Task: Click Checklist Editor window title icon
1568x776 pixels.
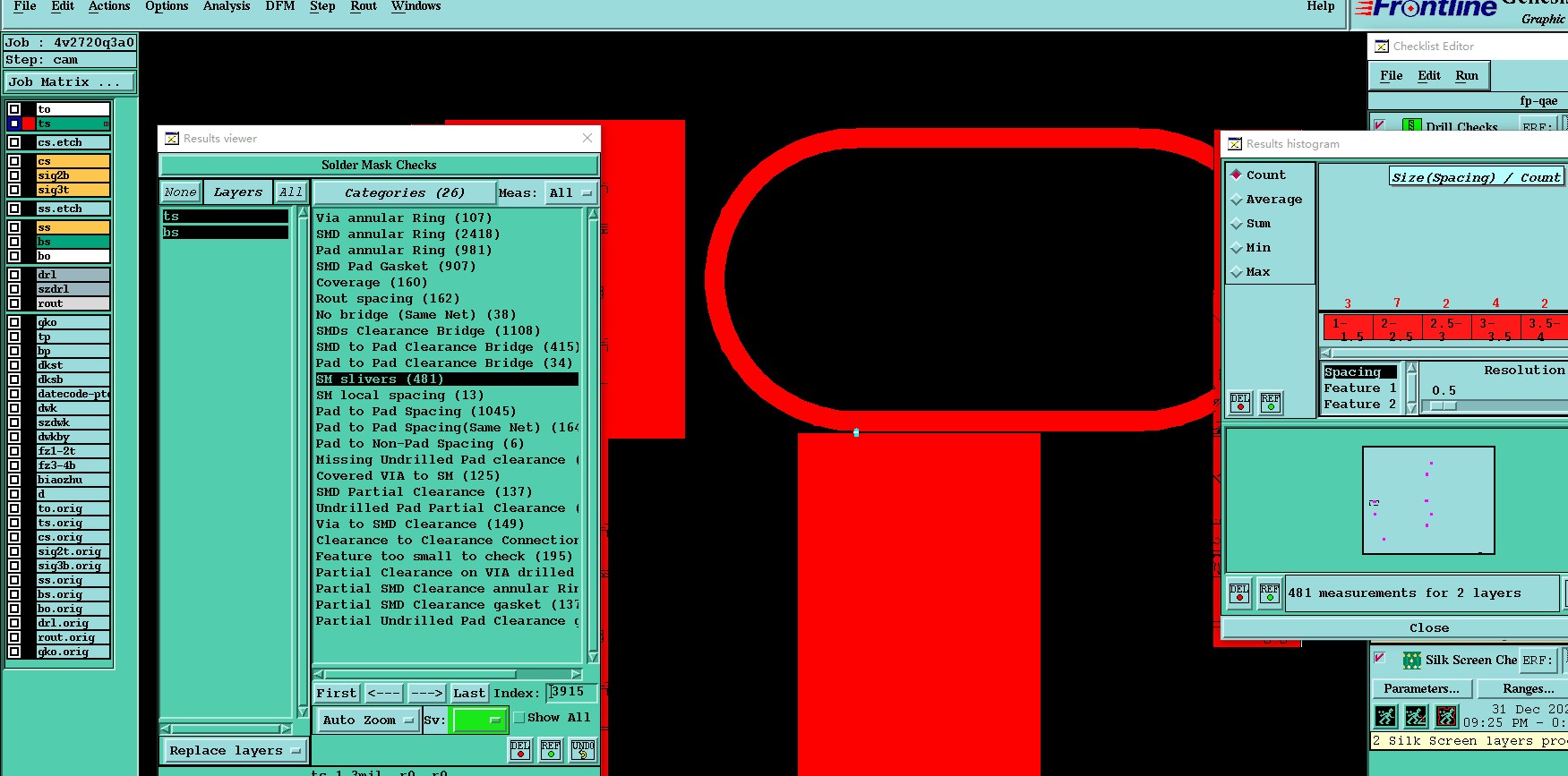Action: pos(1382,47)
